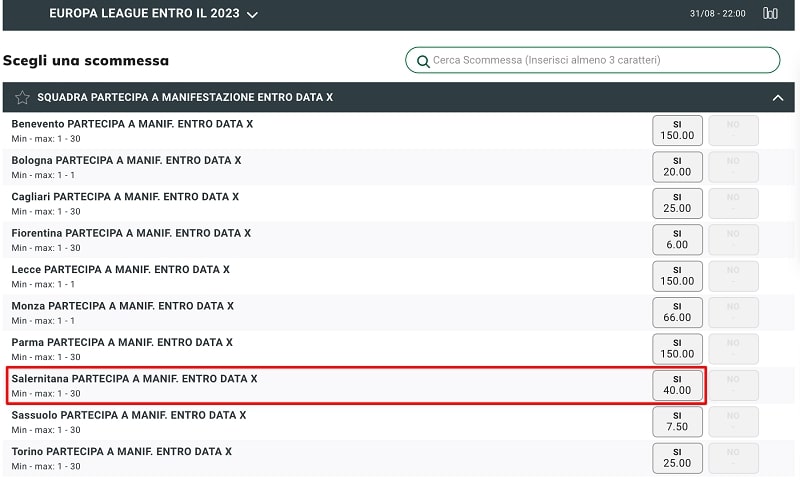The image size is (800, 480).
Task: Click the magnifier icon in search box
Action: click(x=422, y=60)
